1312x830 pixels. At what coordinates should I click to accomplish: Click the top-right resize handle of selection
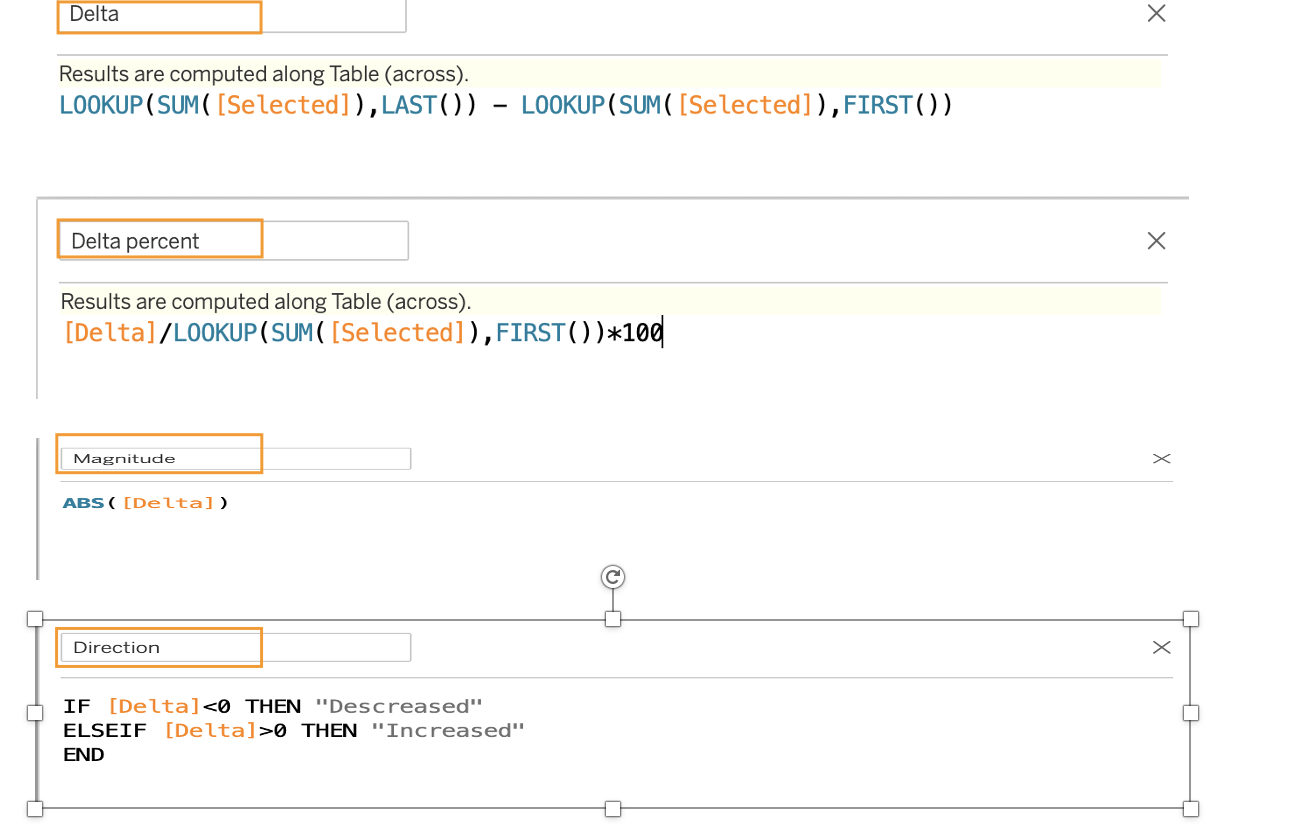1190,619
